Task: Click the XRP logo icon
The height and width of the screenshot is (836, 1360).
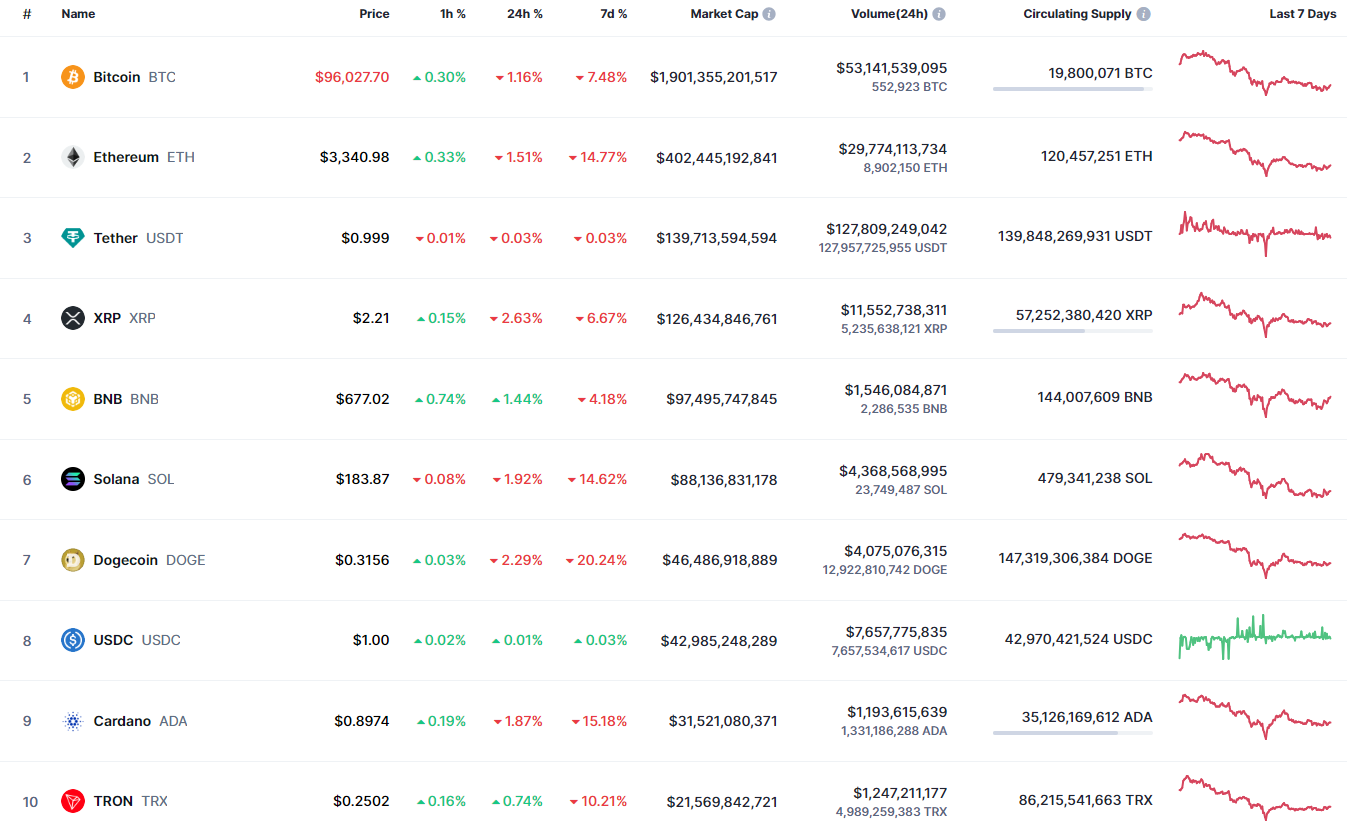Action: click(x=73, y=318)
